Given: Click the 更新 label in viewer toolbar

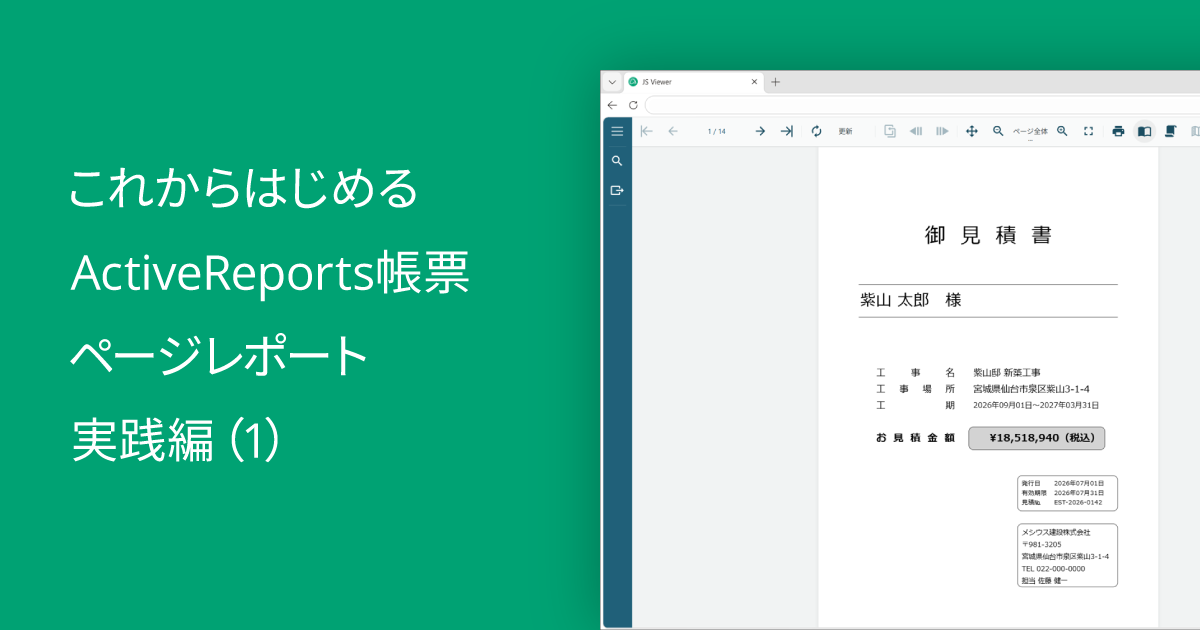Looking at the screenshot, I should point(845,131).
